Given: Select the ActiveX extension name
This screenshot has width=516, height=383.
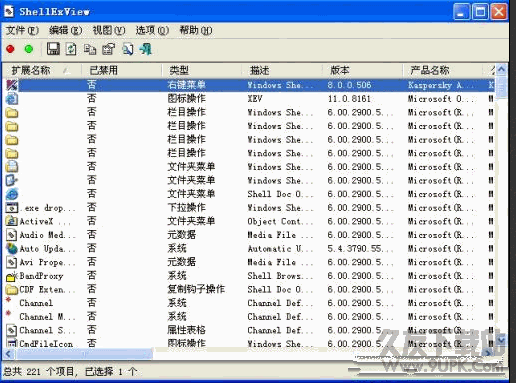Looking at the screenshot, I should [45, 221].
